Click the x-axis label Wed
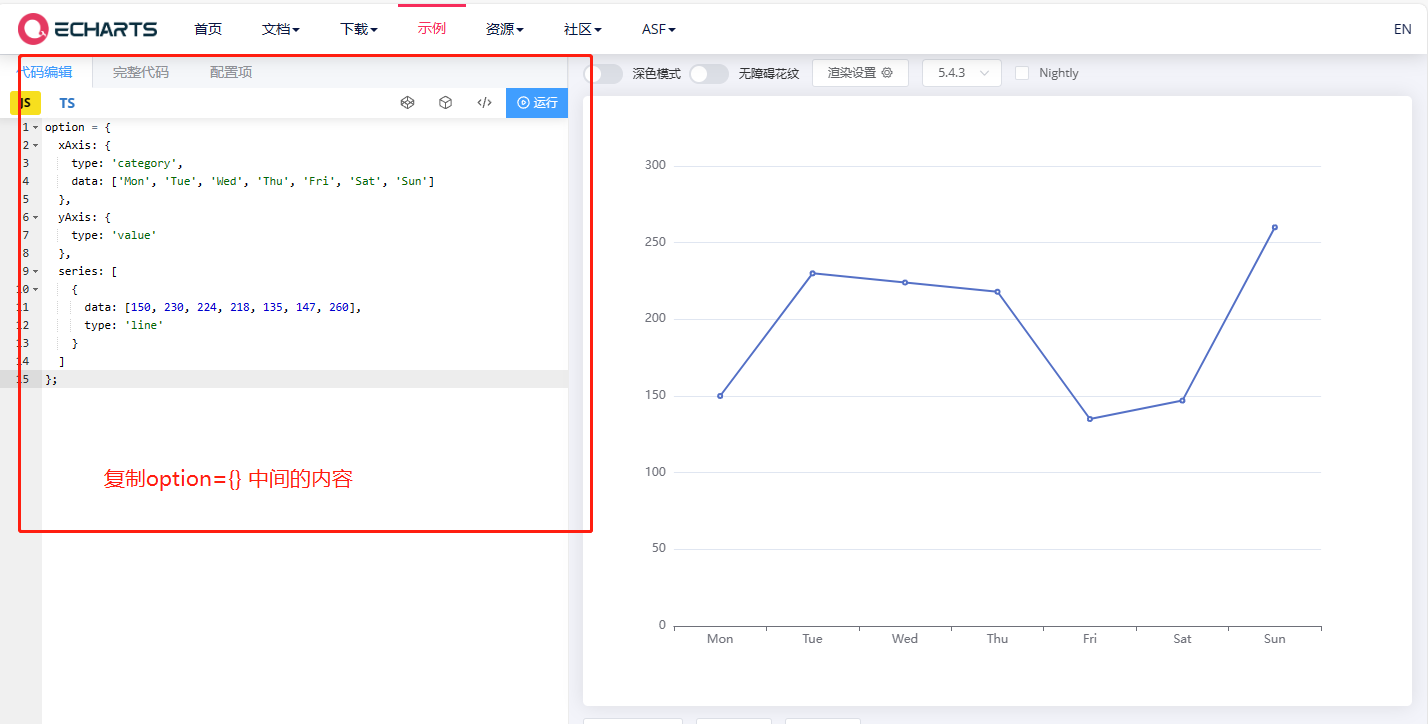Image resolution: width=1428 pixels, height=724 pixels. point(905,639)
